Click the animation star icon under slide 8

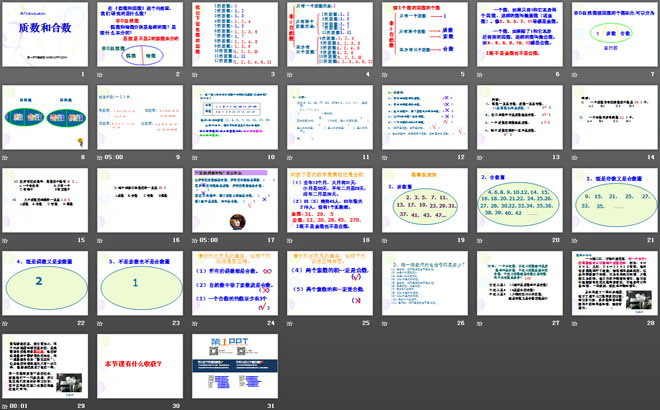[6, 158]
